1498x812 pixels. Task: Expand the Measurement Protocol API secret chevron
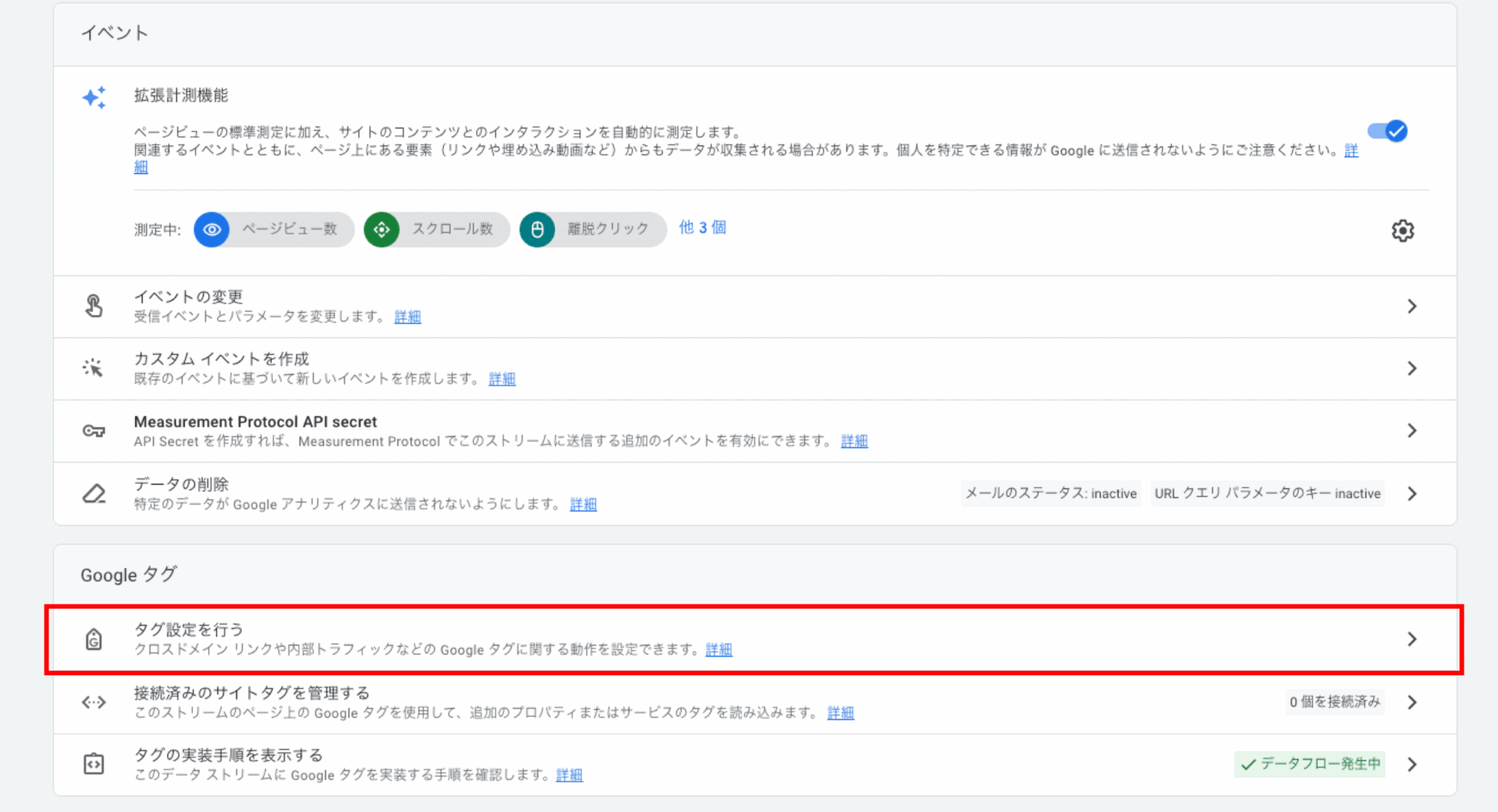(x=1411, y=431)
